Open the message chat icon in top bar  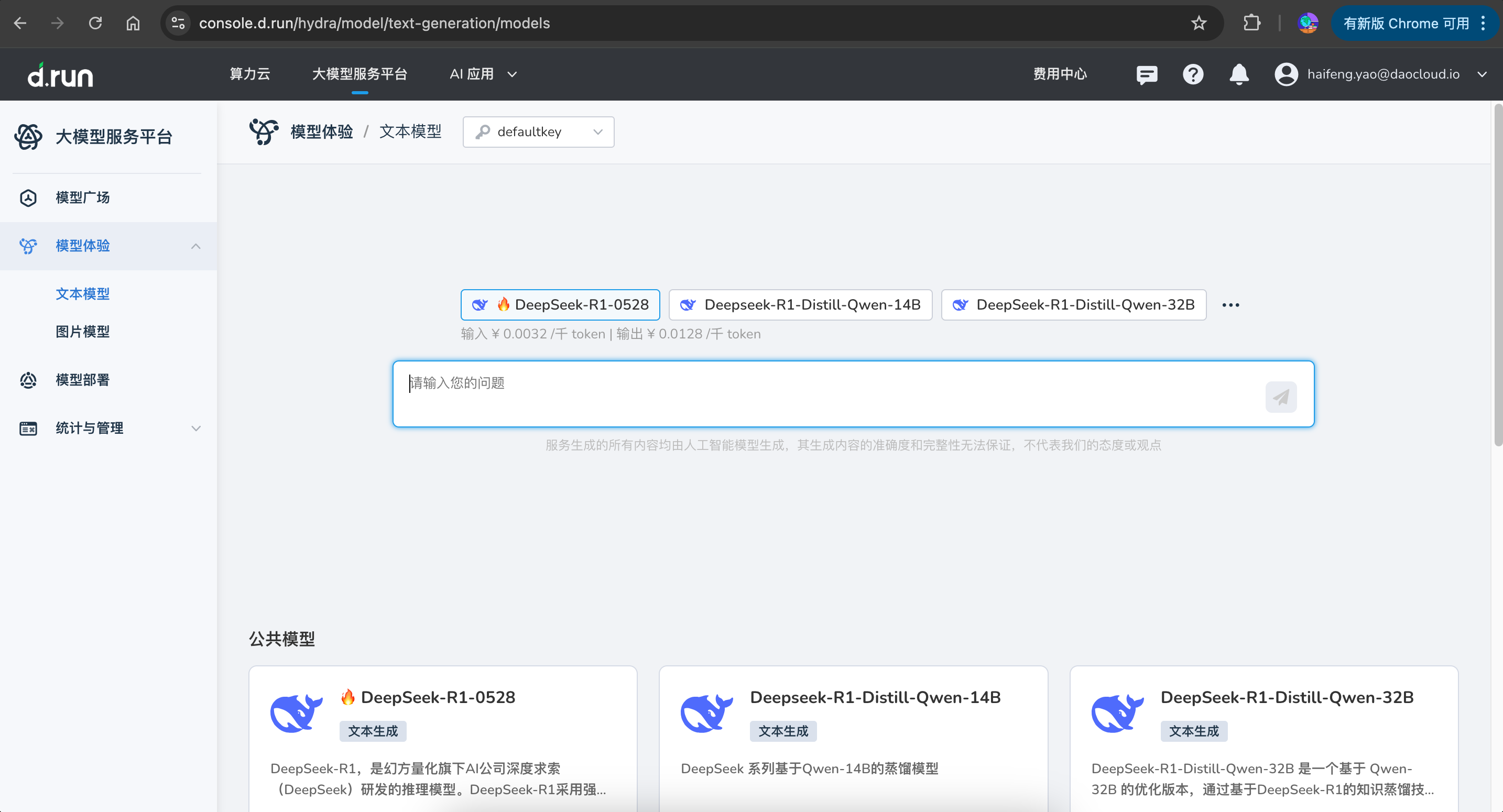(1147, 75)
